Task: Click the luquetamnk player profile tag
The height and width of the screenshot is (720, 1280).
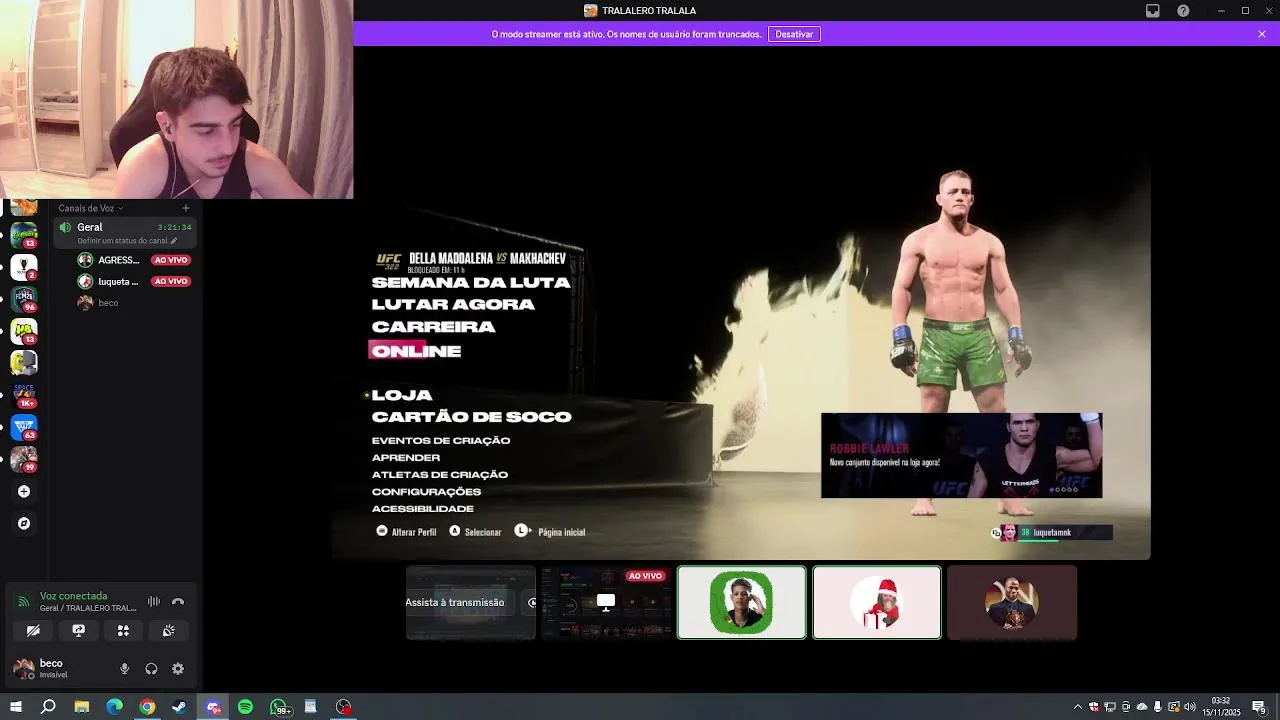Action: tap(1052, 533)
